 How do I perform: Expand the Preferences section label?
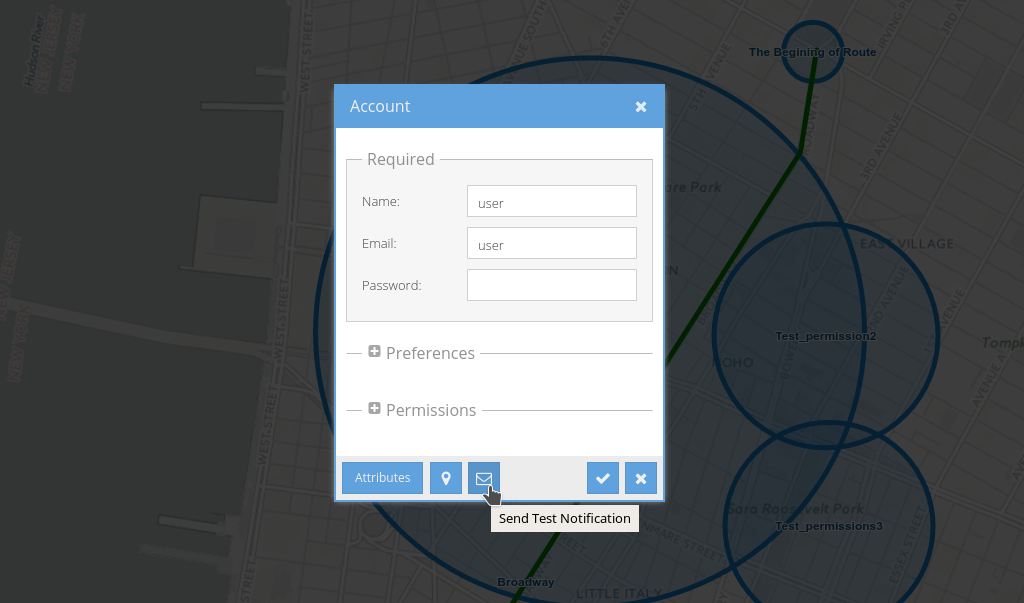point(430,353)
